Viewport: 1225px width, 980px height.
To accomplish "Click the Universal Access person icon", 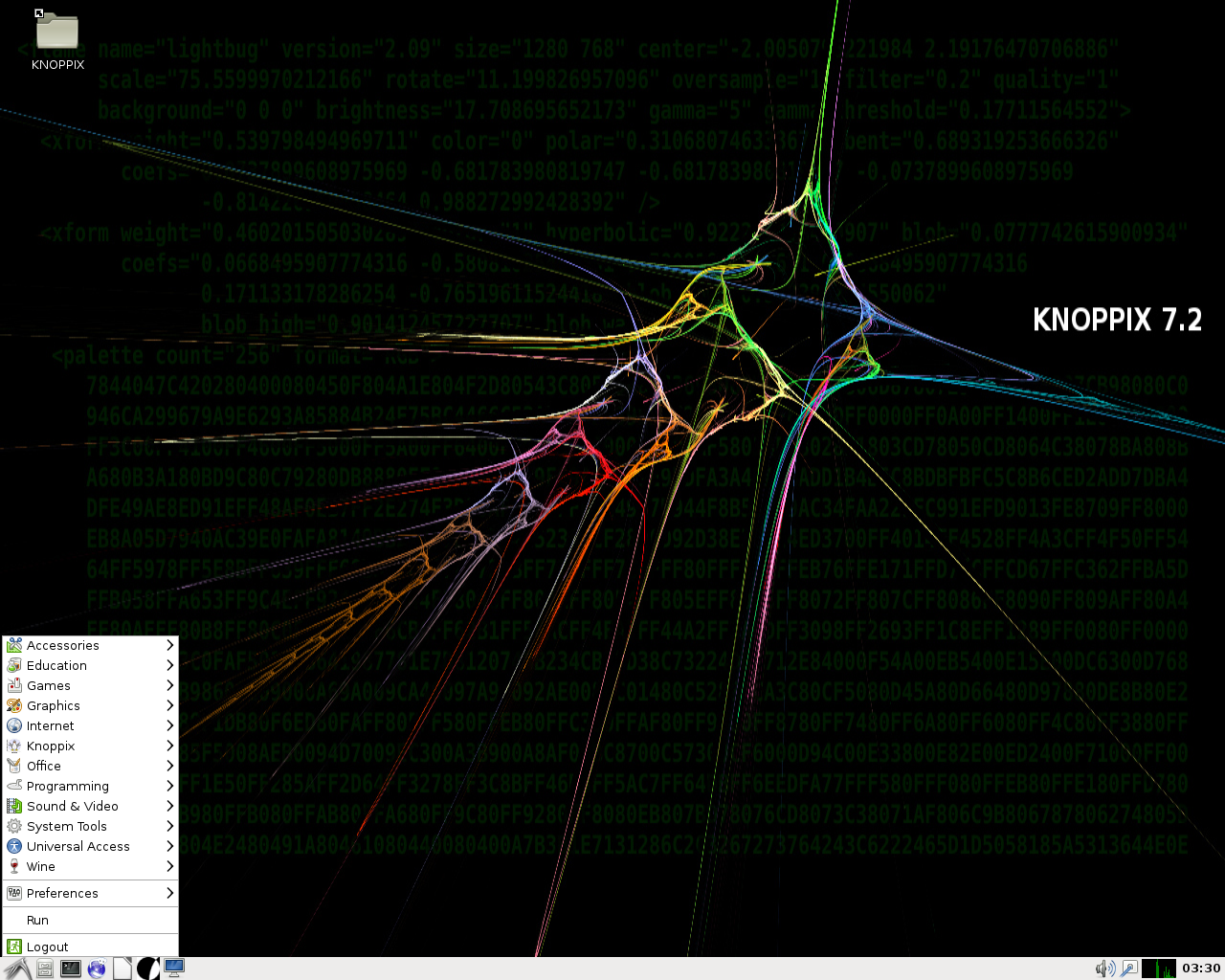I will (x=14, y=846).
